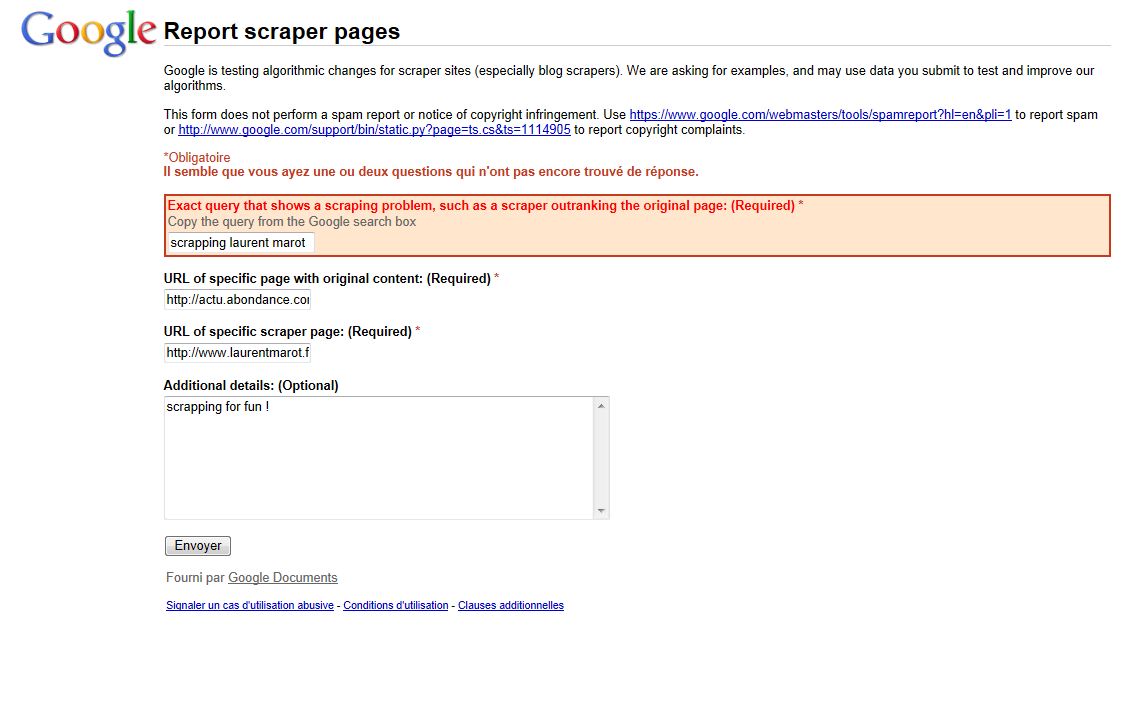
Task: Select the scraper page URL field
Action: (237, 353)
